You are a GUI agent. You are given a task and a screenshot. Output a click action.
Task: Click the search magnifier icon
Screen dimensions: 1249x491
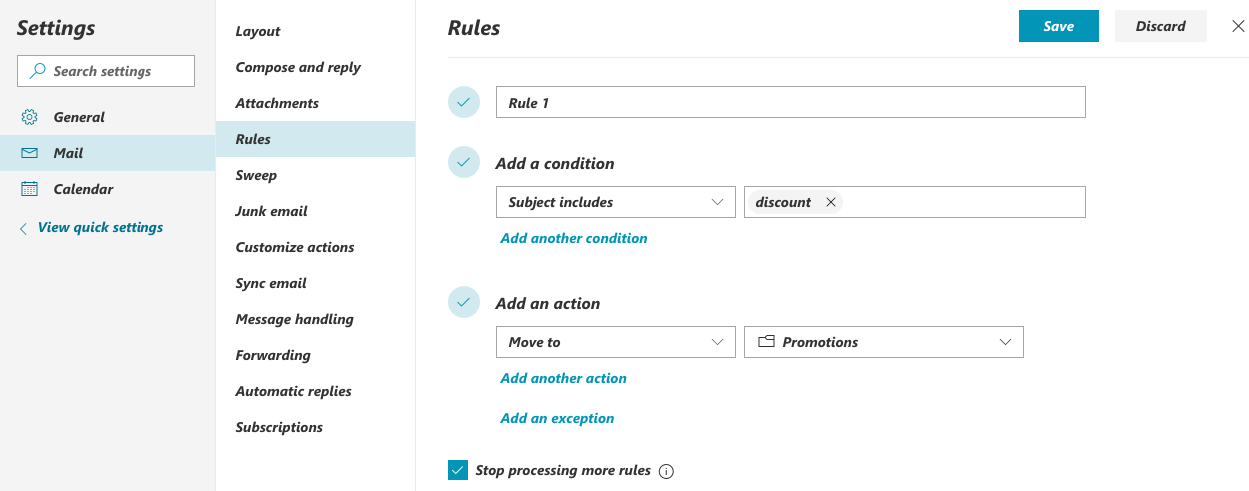(x=38, y=71)
